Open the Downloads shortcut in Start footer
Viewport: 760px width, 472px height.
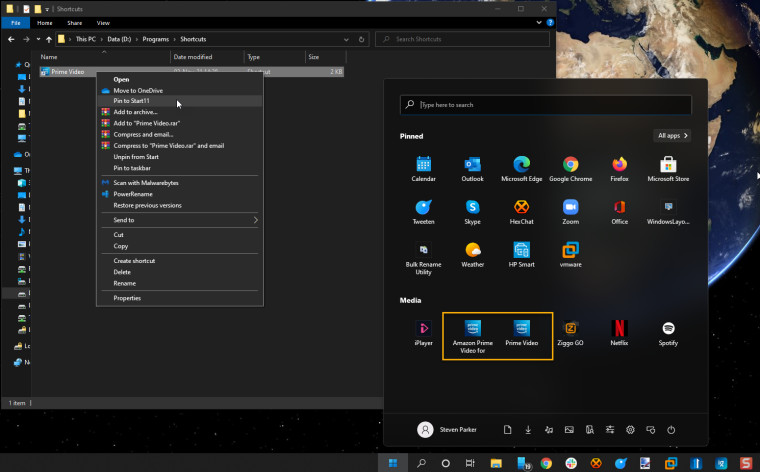coord(528,430)
